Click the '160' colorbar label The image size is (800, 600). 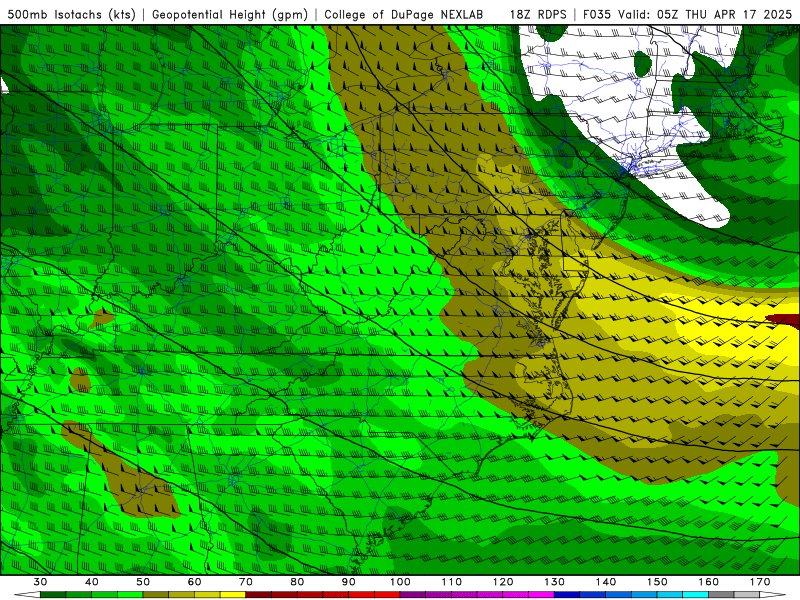click(x=709, y=582)
